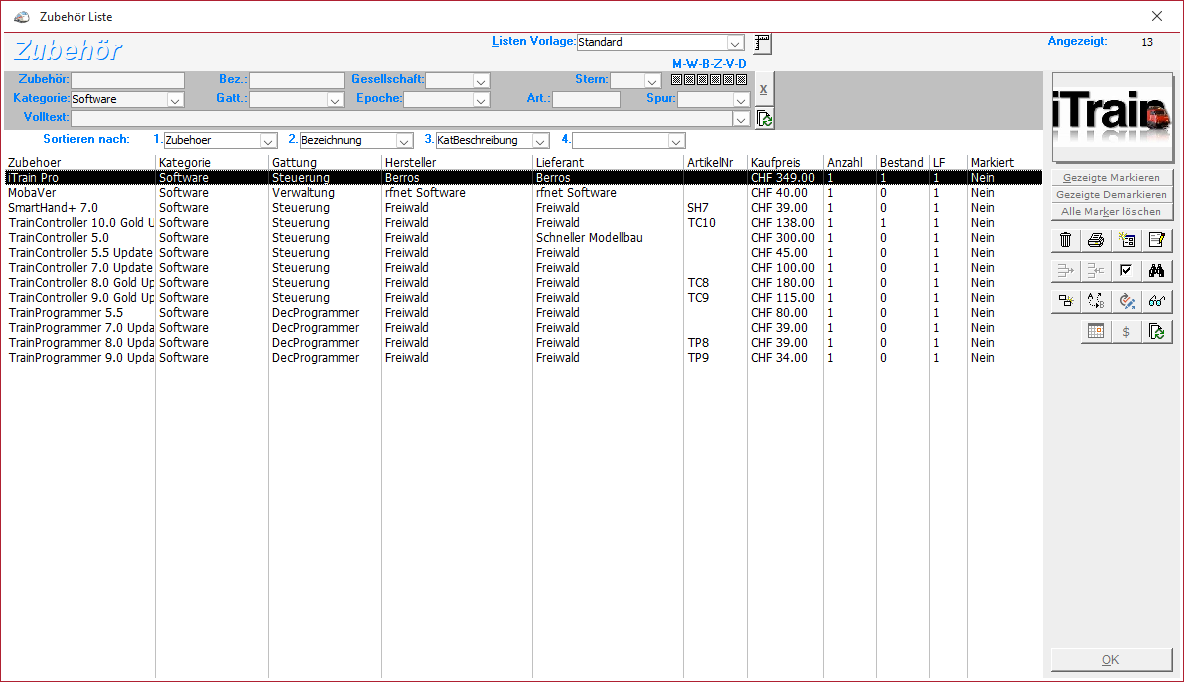Click the CHF 300.00 price cell
The image size is (1184, 682).
783,238
